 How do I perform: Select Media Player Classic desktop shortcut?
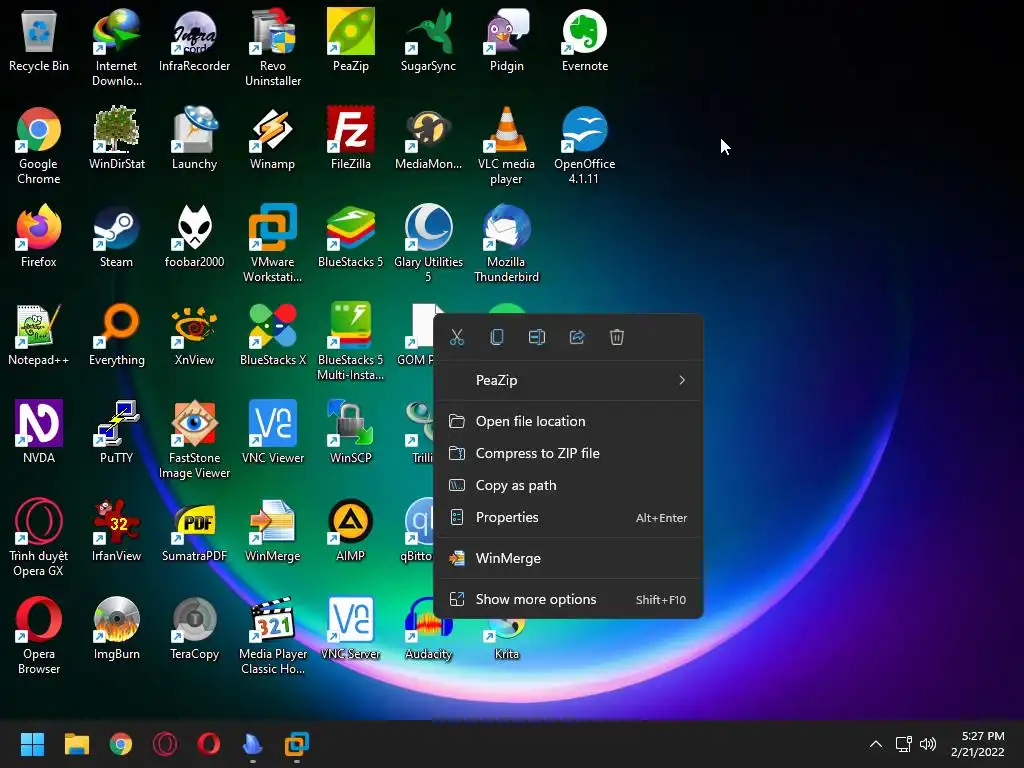point(273,635)
